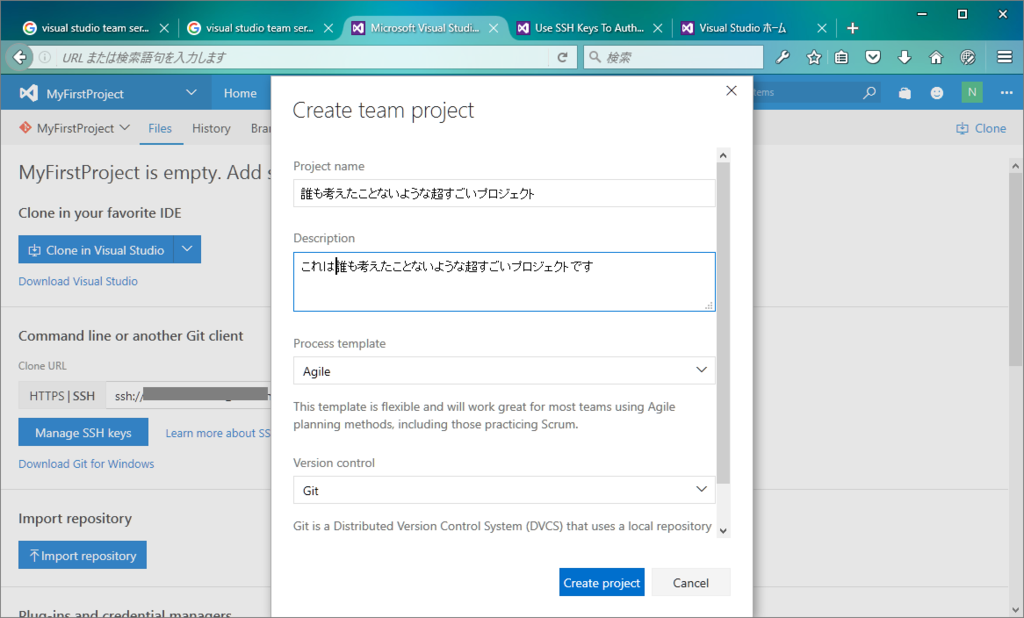Open the bookmarks list icon

pos(841,57)
